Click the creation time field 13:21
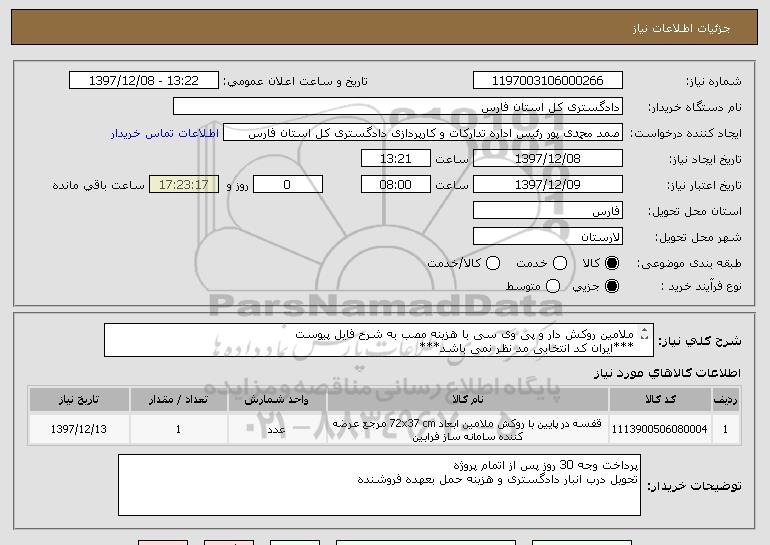 (396, 159)
